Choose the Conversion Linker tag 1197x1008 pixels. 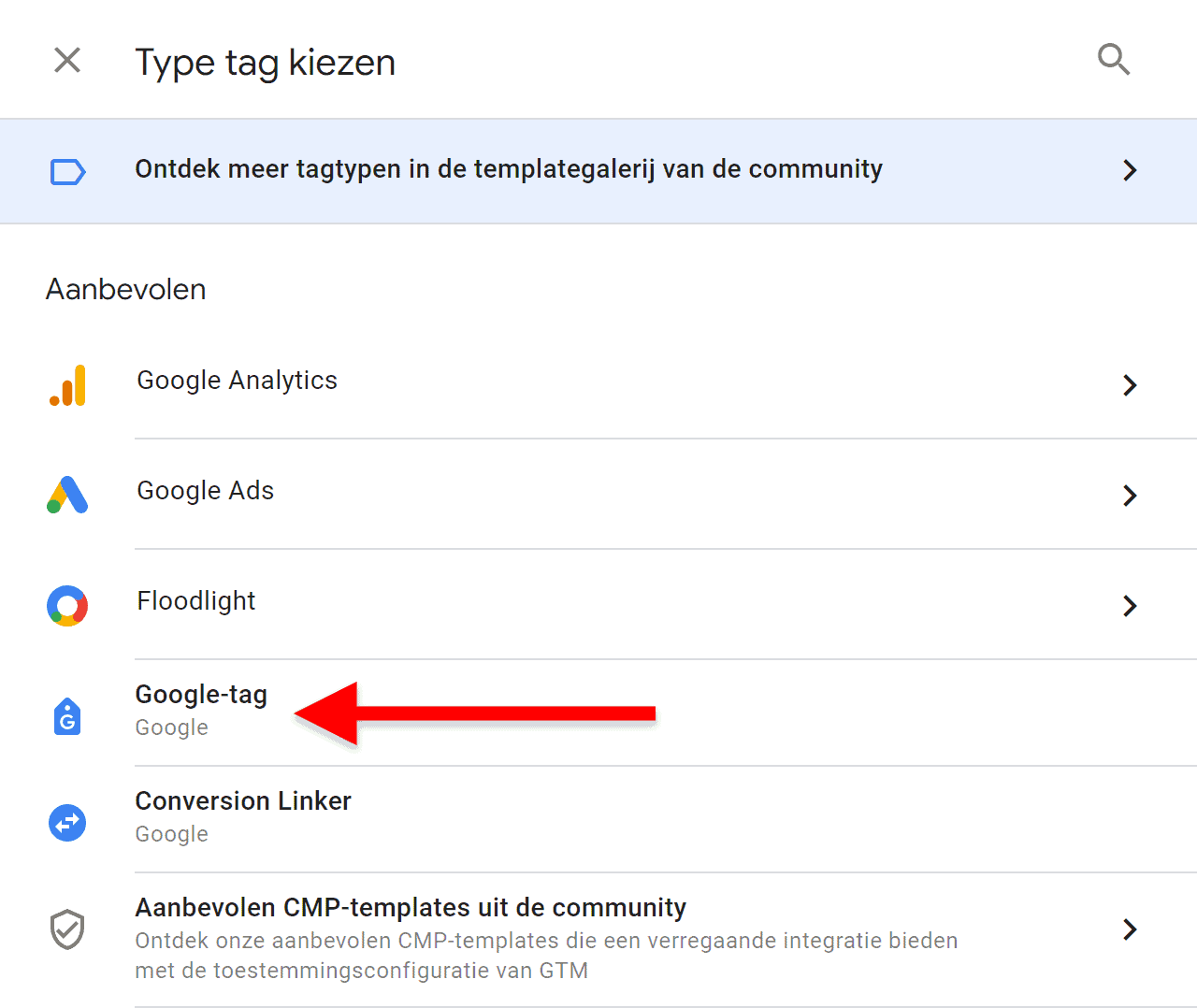(598, 819)
